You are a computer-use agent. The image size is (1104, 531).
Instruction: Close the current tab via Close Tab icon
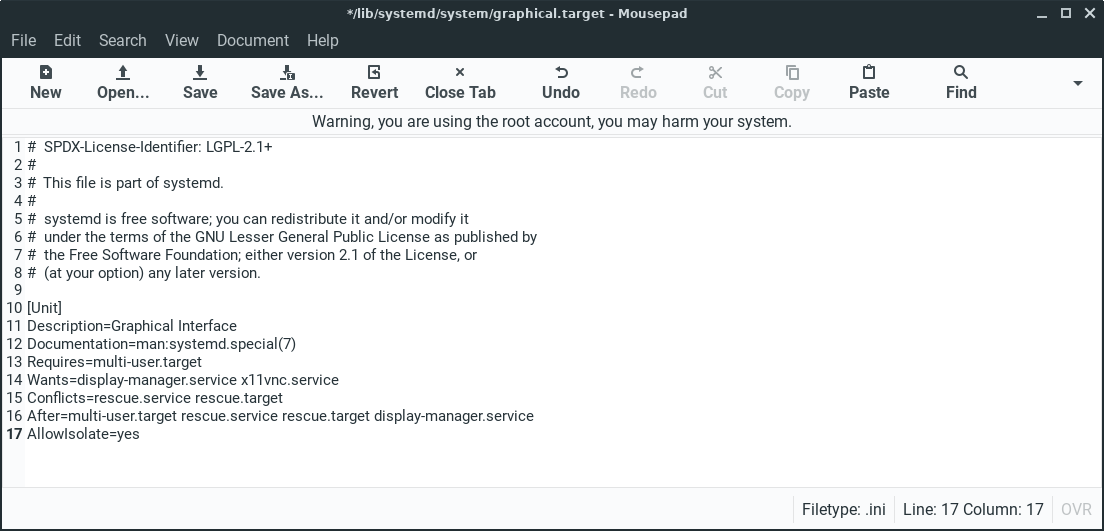click(460, 73)
